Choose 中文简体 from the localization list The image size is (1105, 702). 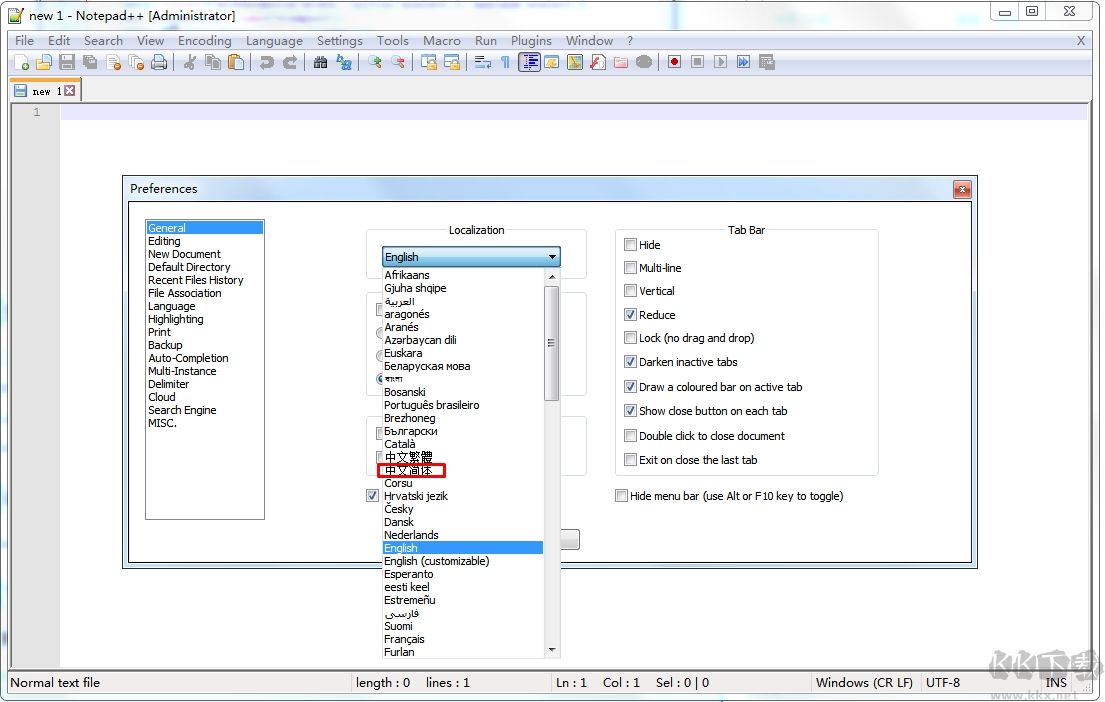coord(411,469)
